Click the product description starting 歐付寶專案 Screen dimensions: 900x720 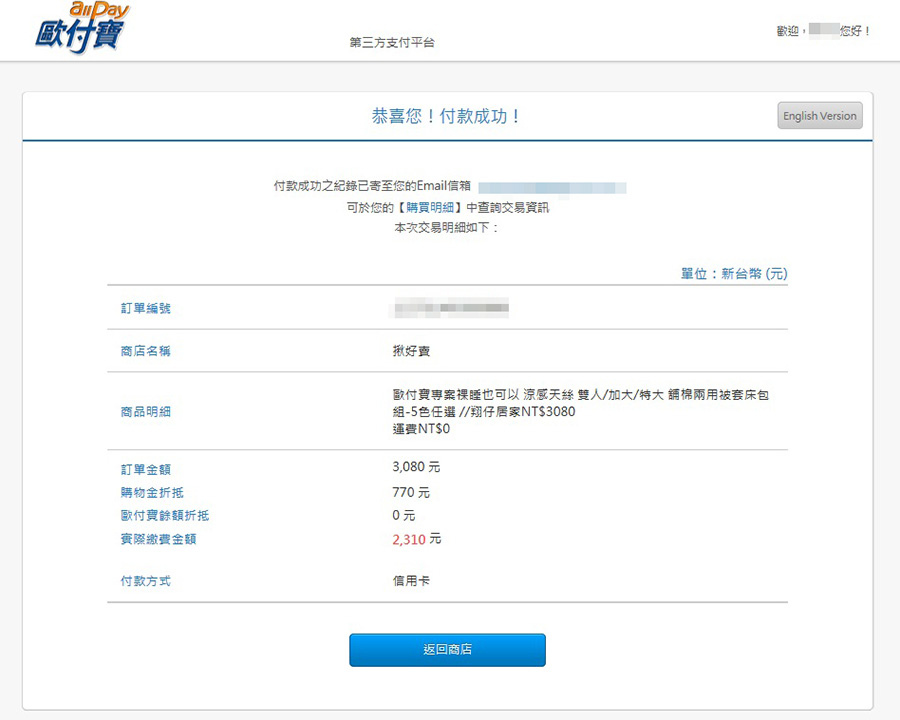point(580,403)
